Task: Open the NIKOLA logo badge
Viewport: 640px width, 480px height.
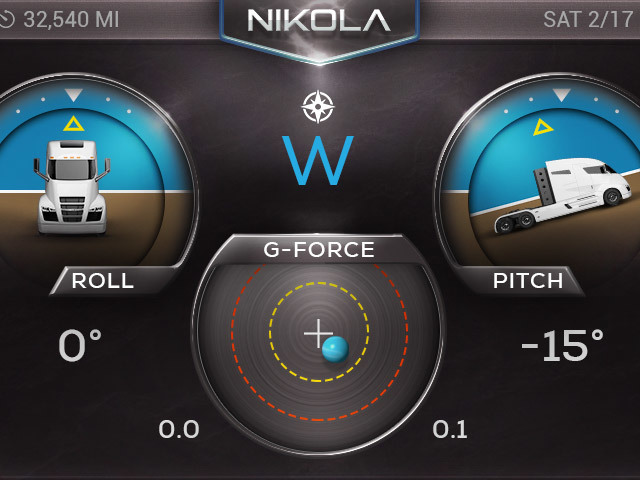Action: 319,29
